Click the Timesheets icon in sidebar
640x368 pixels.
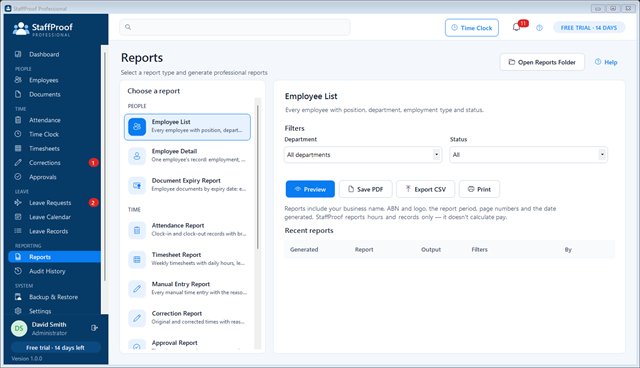18,148
